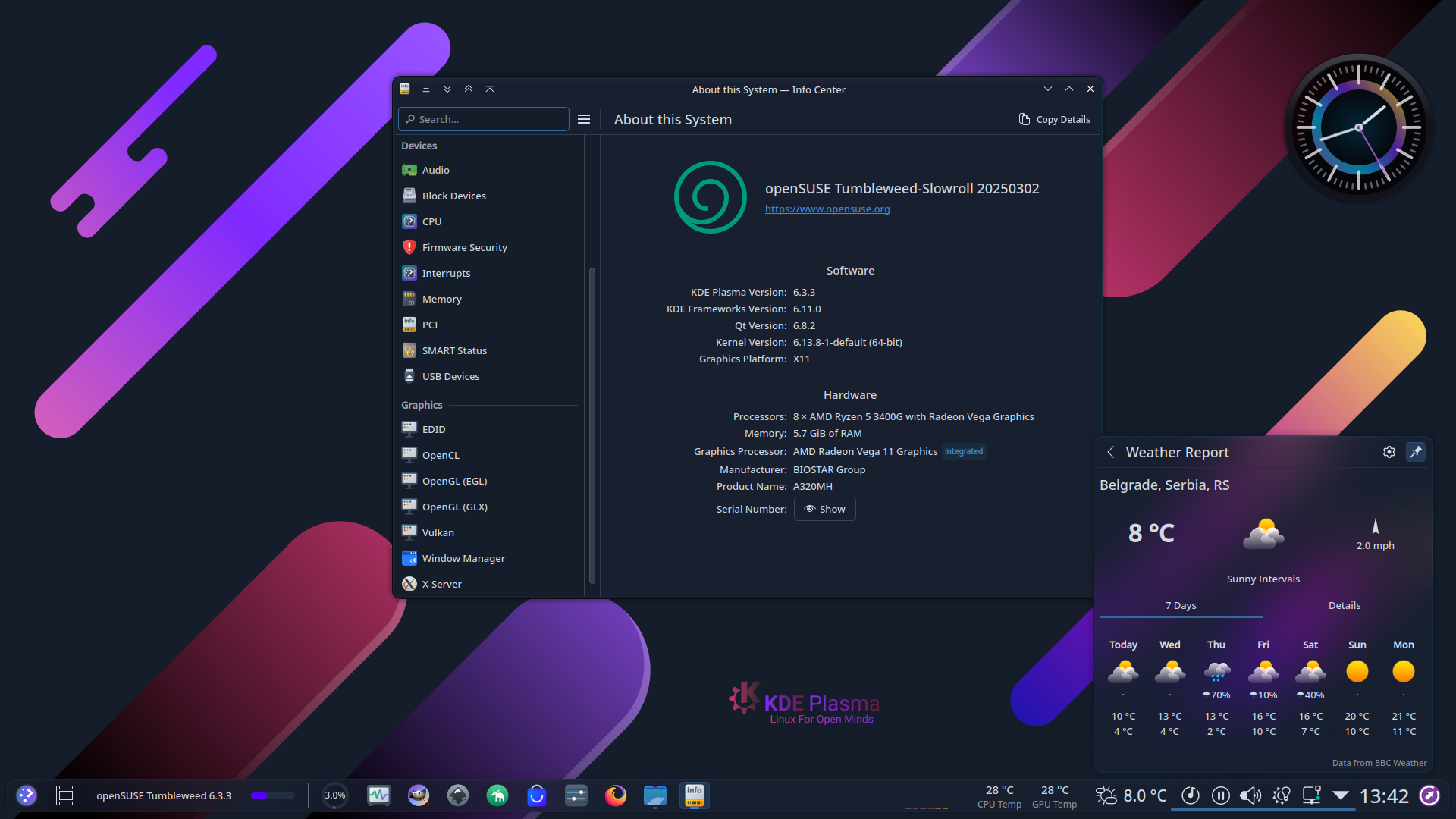Open the CPU information page
This screenshot has height=819, width=1456.
click(x=488, y=221)
